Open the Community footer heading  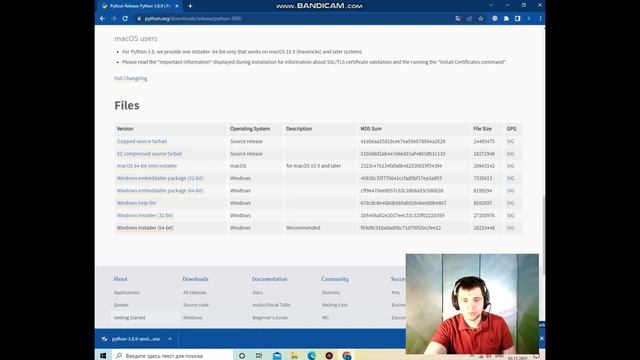[335, 279]
